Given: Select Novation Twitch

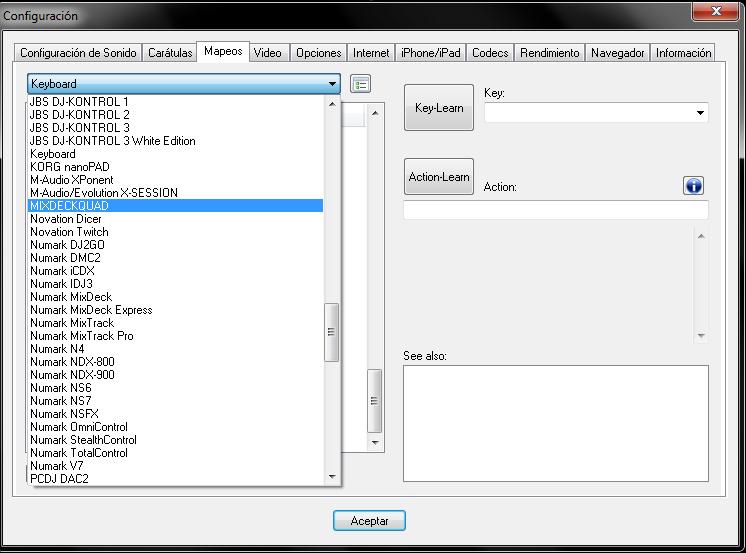Looking at the screenshot, I should [176, 232].
